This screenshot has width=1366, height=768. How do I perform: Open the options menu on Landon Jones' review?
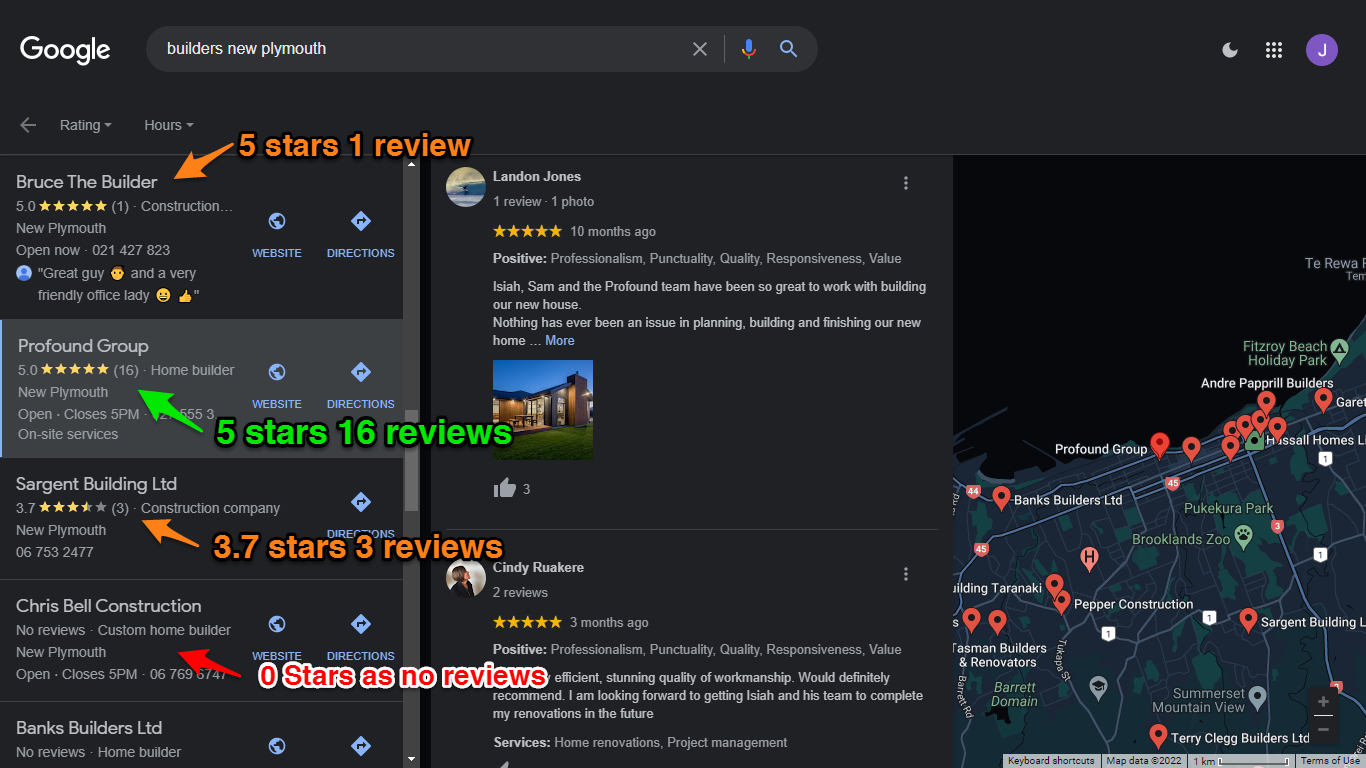906,183
